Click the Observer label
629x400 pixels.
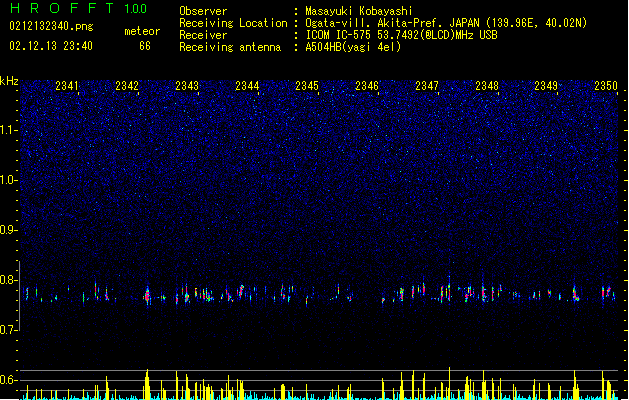coord(203,11)
